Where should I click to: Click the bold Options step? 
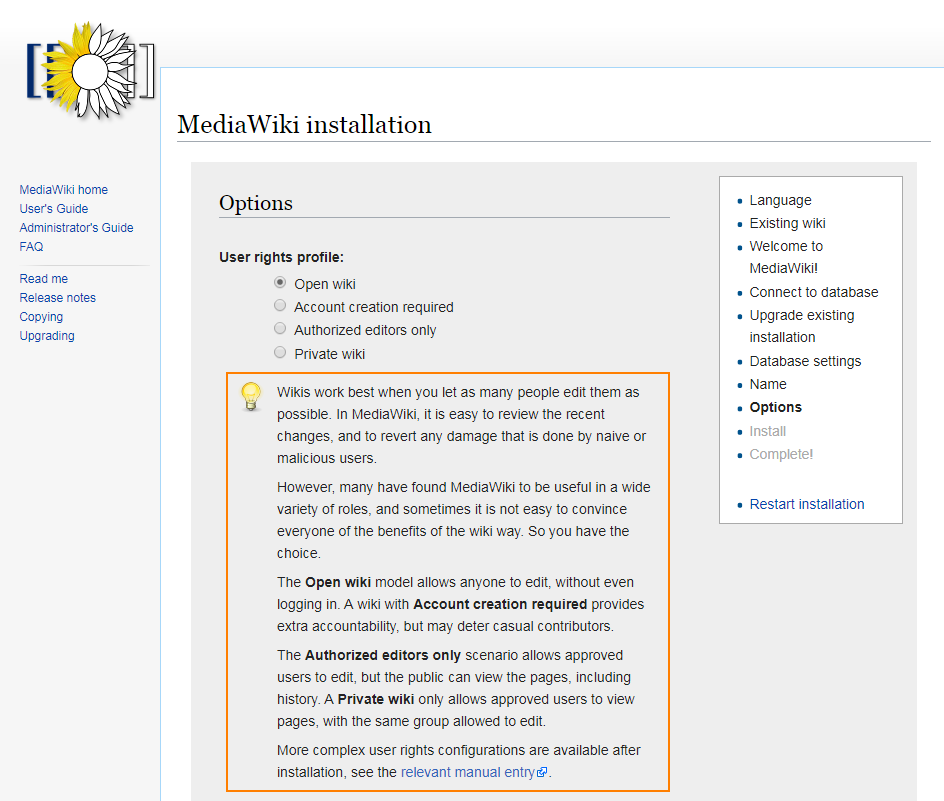click(x=775, y=407)
